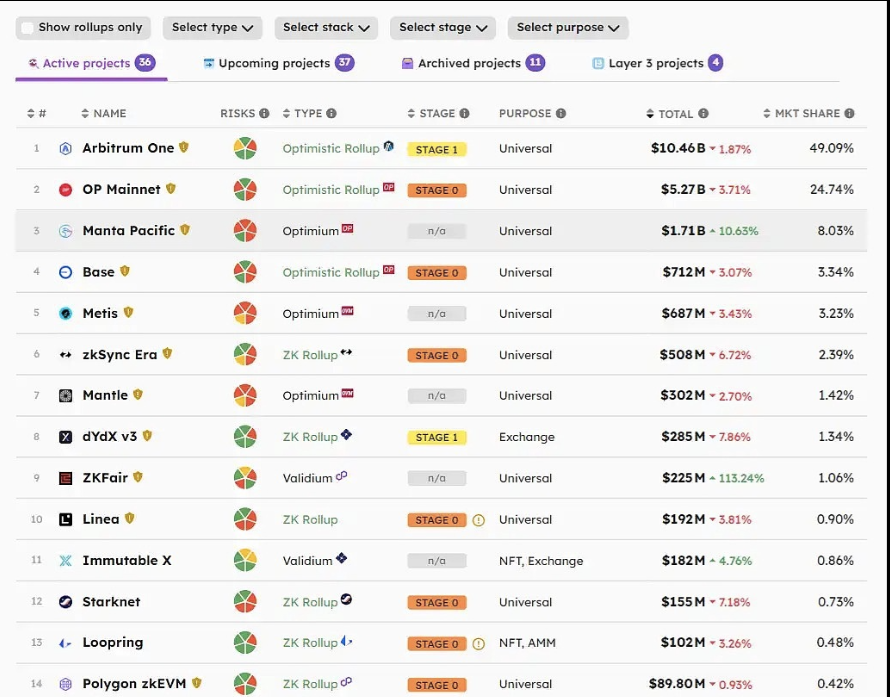The height and width of the screenshot is (697, 890).
Task: Click the info icon next to RISKS header
Action: (x=264, y=114)
